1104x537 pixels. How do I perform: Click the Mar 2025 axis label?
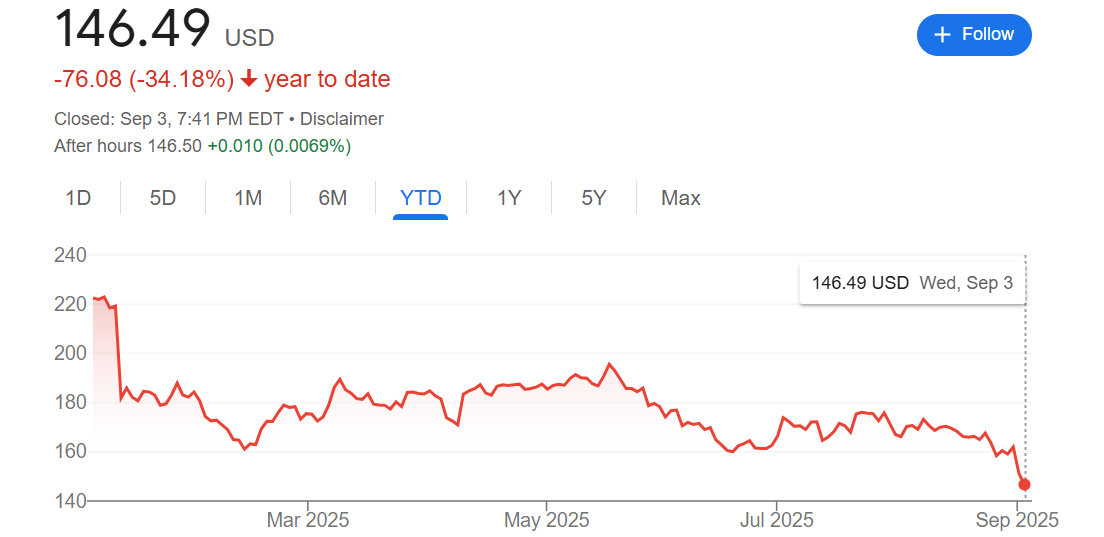pos(308,520)
